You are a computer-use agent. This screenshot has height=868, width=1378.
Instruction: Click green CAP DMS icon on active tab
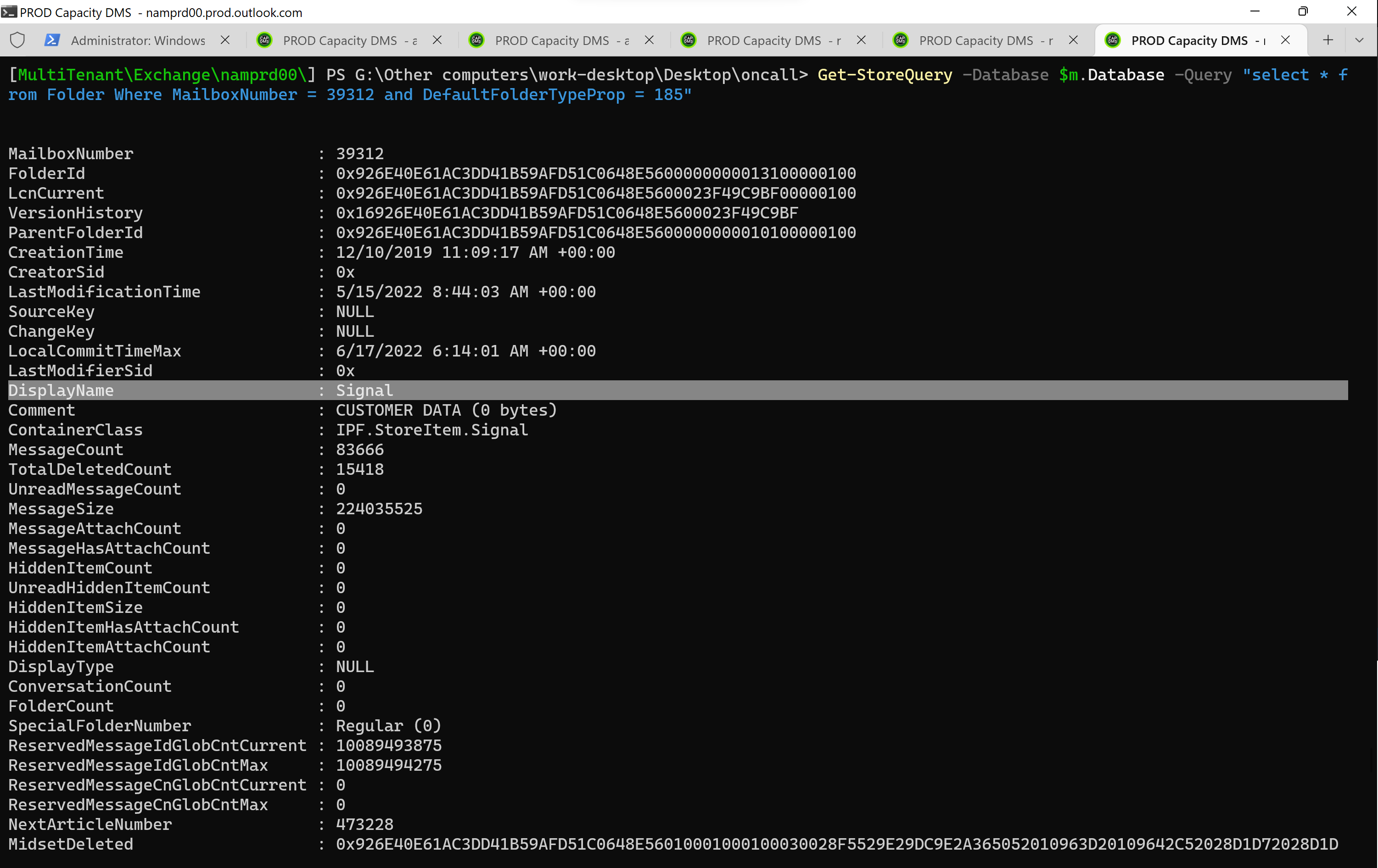point(1113,40)
